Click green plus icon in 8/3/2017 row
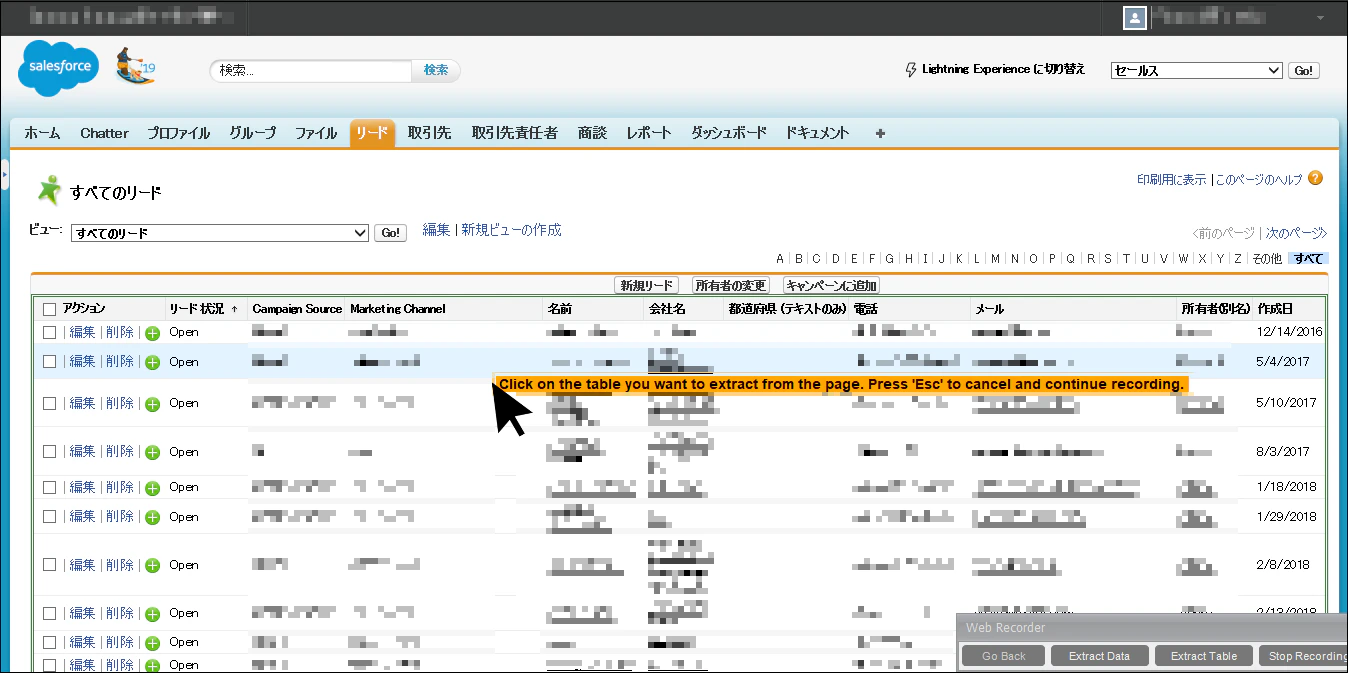1348x673 pixels. 152,452
